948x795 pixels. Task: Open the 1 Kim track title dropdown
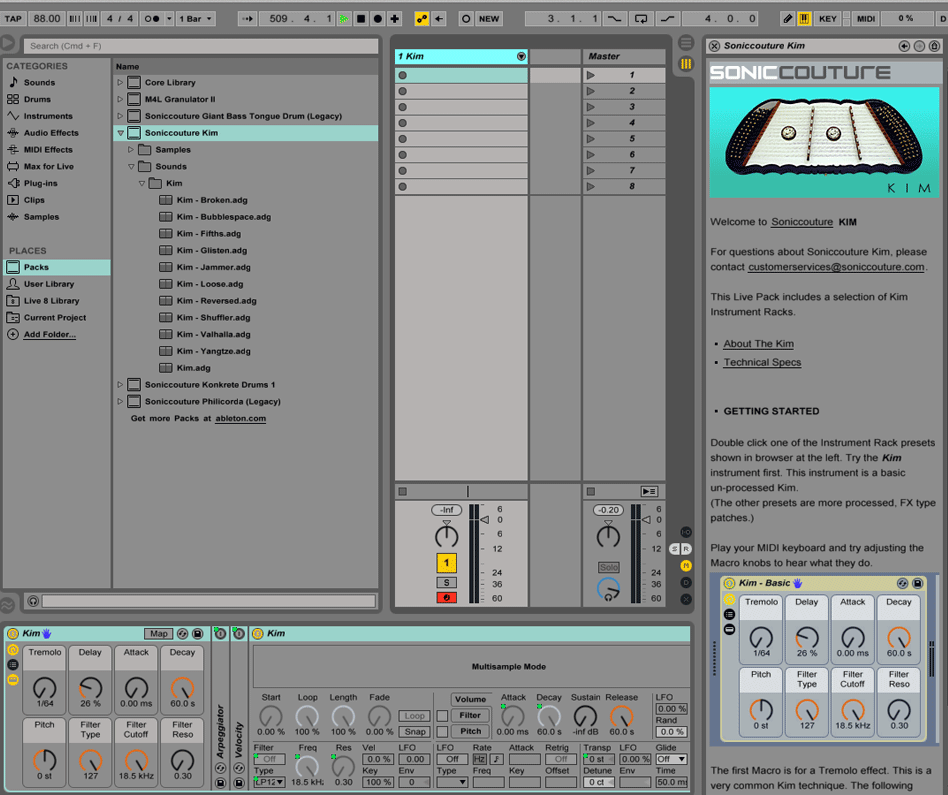tap(521, 57)
